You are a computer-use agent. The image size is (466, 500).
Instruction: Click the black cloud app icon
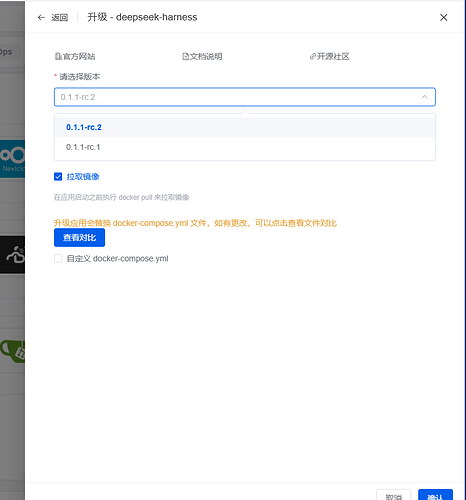[12, 255]
